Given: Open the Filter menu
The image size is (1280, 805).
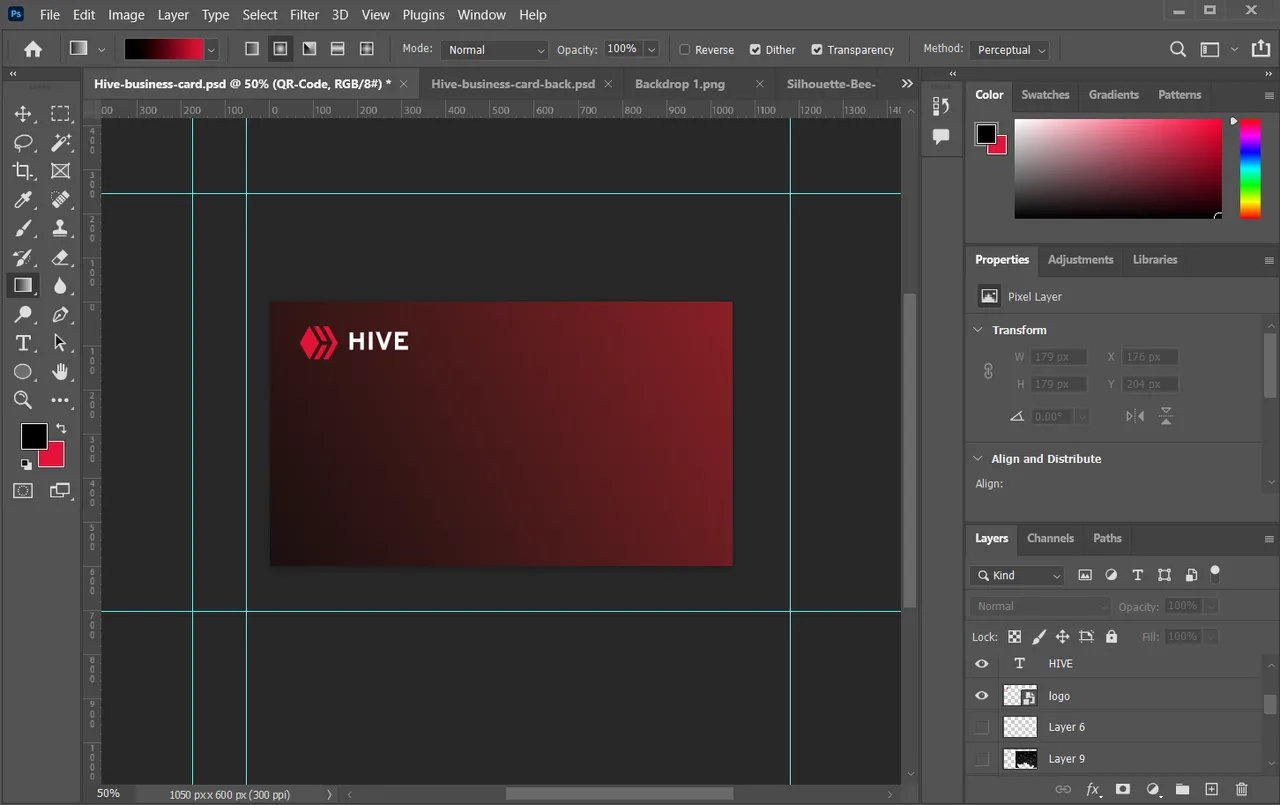Looking at the screenshot, I should click(x=304, y=15).
